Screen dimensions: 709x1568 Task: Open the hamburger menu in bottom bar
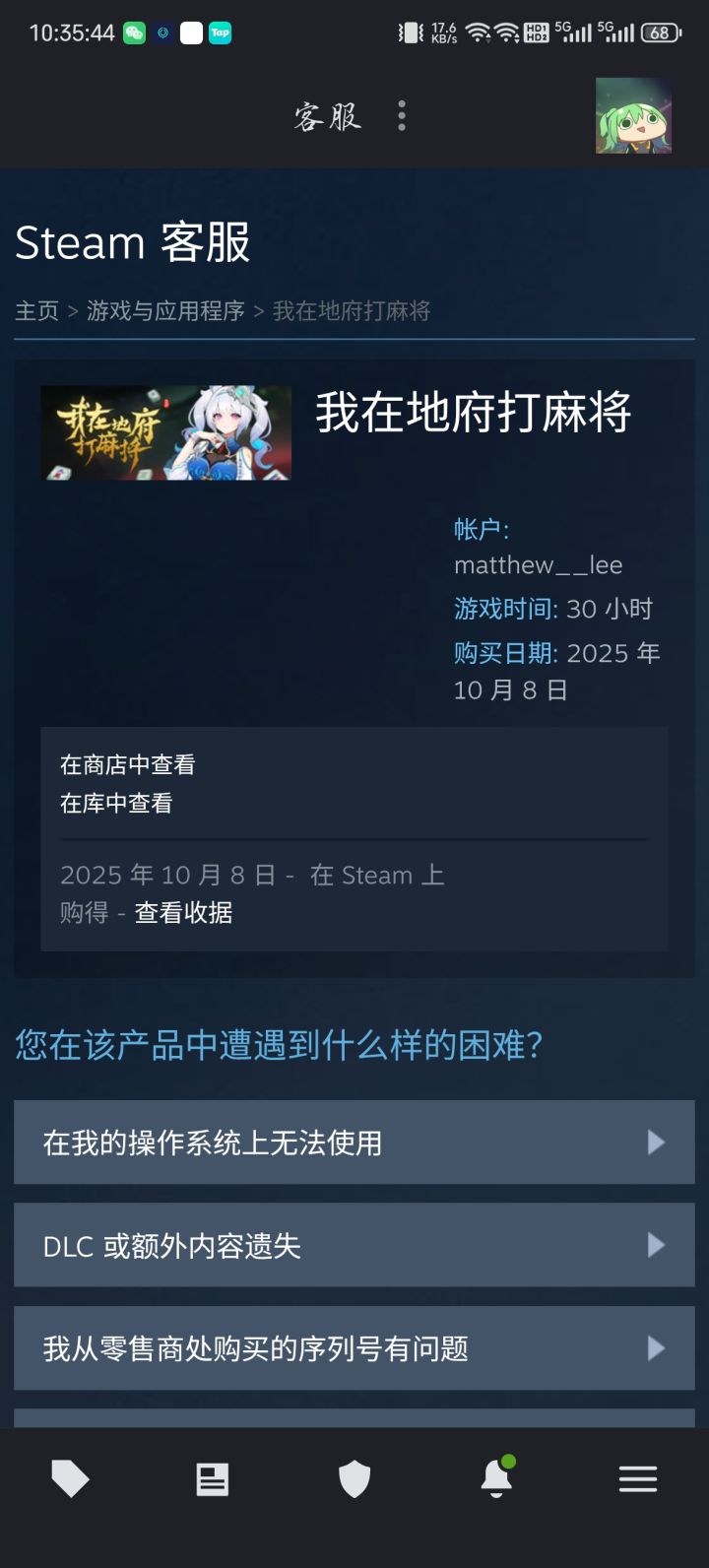click(x=638, y=1478)
